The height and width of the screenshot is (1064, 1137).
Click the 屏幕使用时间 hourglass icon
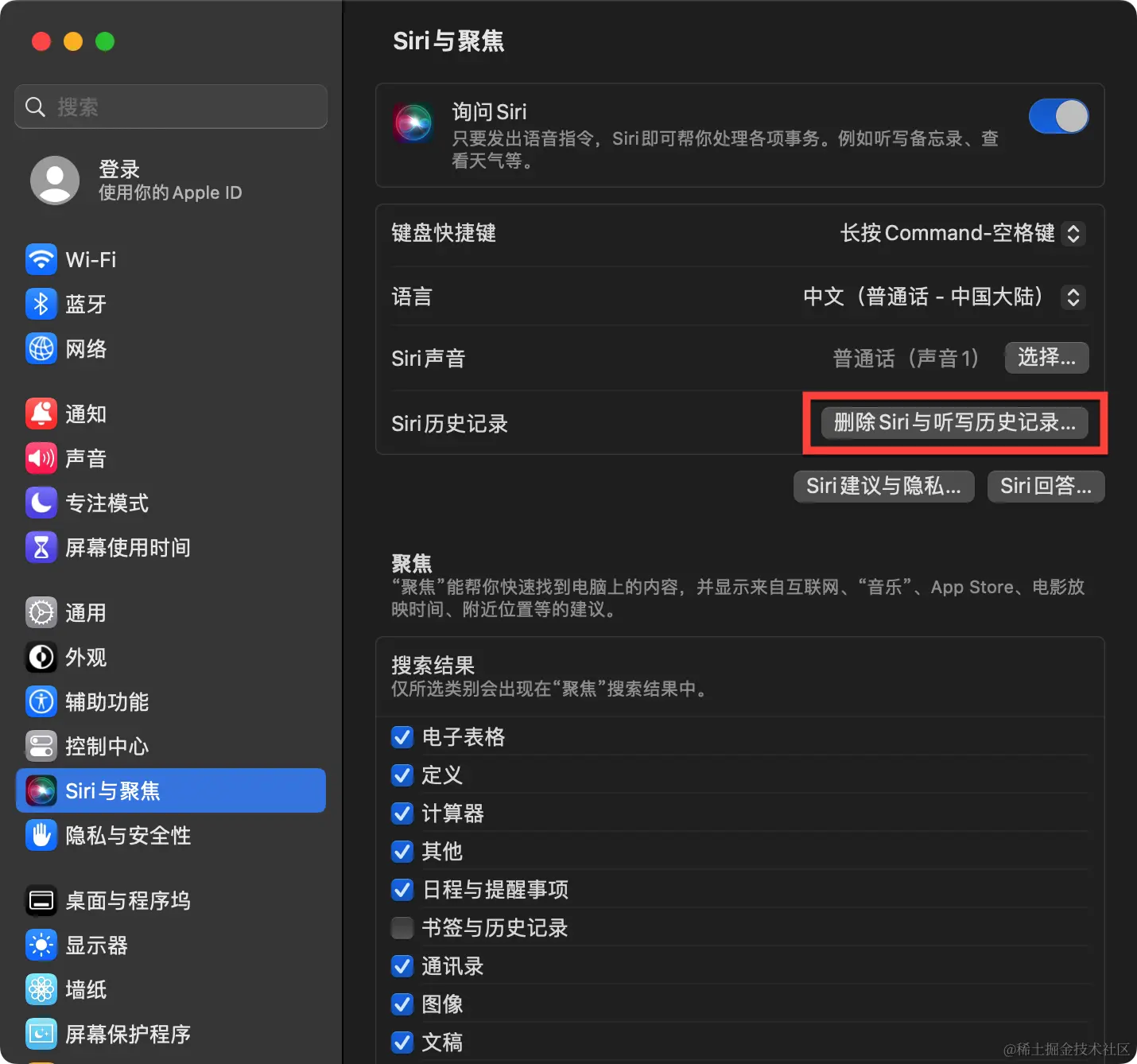pyautogui.click(x=41, y=547)
